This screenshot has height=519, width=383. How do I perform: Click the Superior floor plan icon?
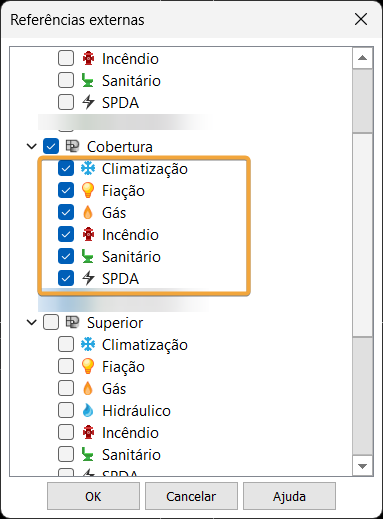[72, 322]
